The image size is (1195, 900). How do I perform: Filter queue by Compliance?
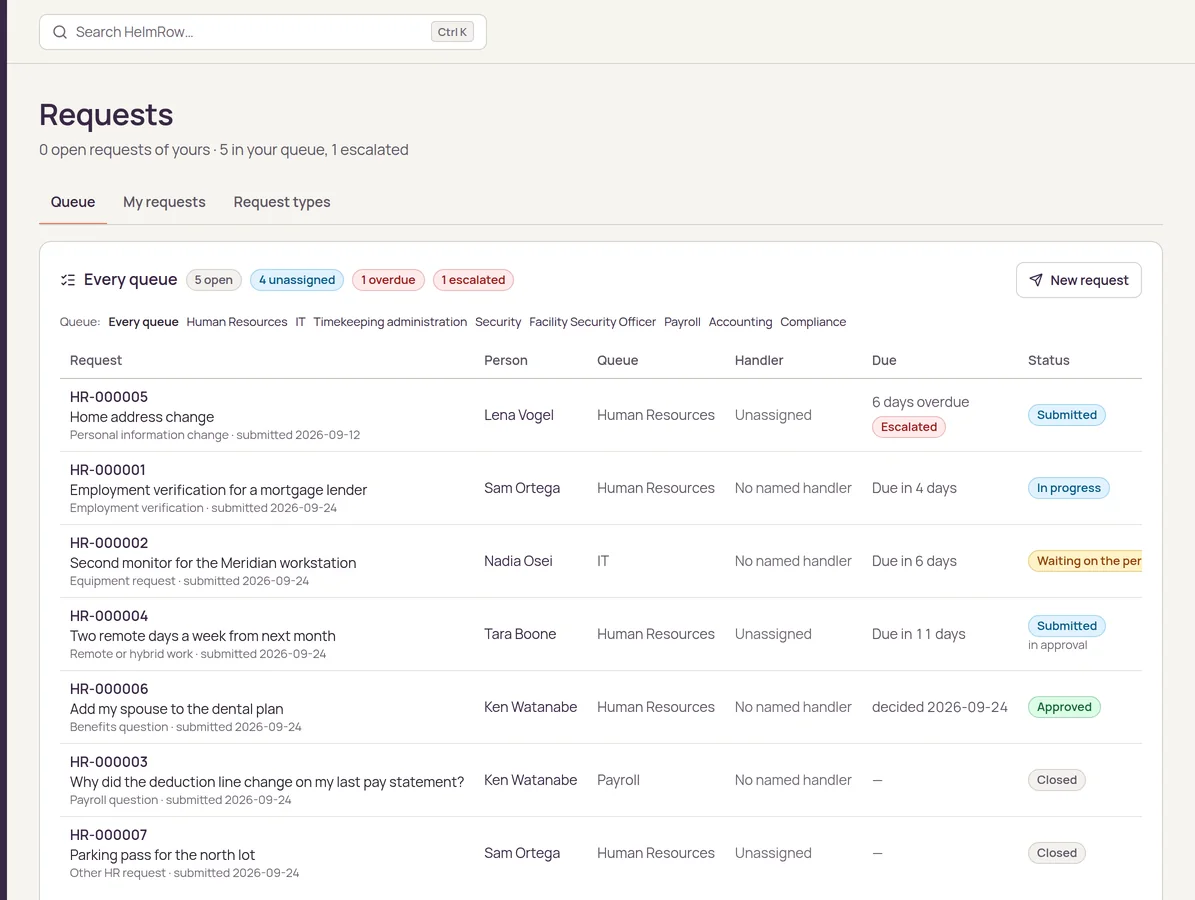pos(813,322)
